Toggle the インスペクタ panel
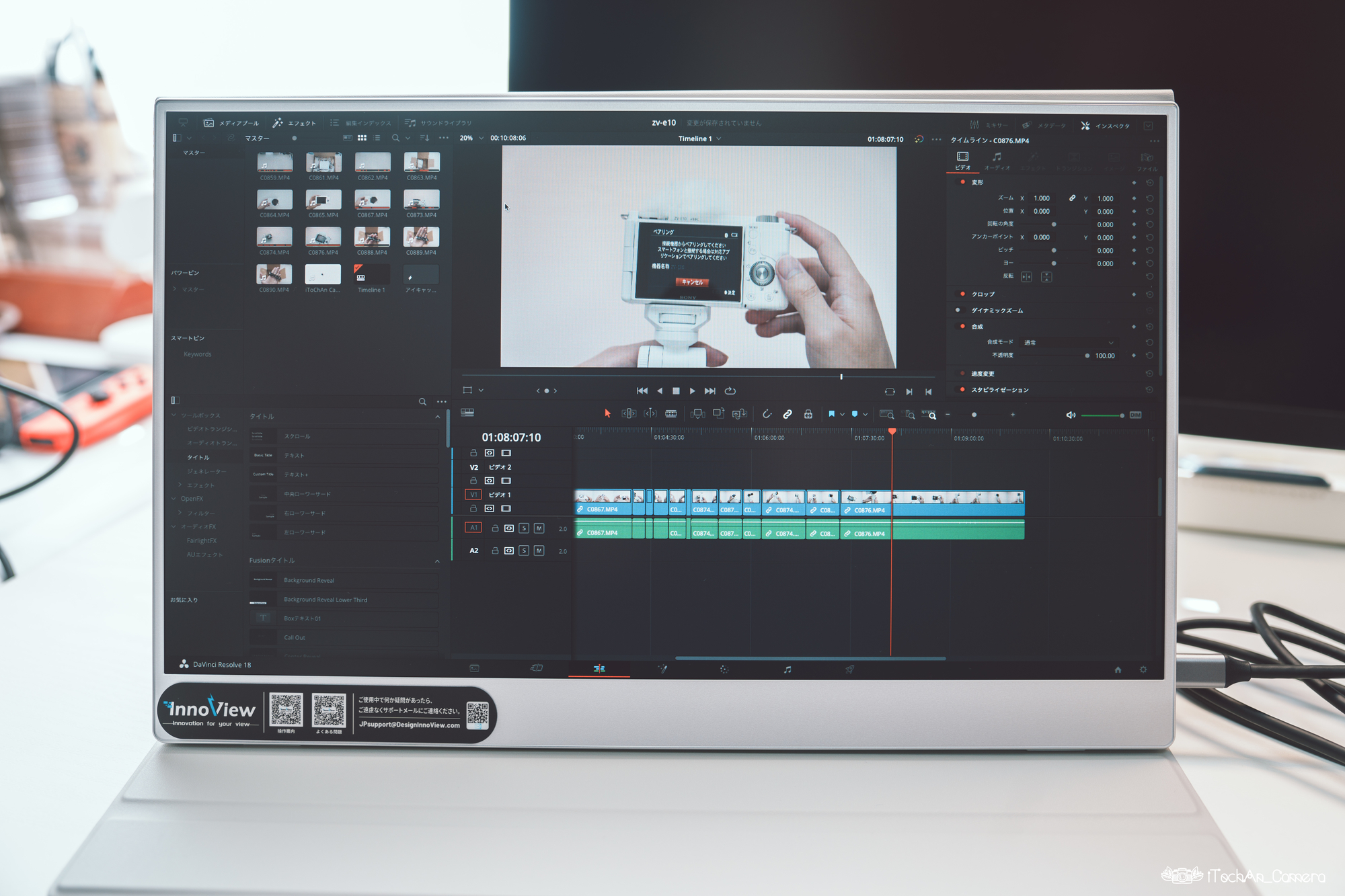1345x896 pixels. [1105, 126]
